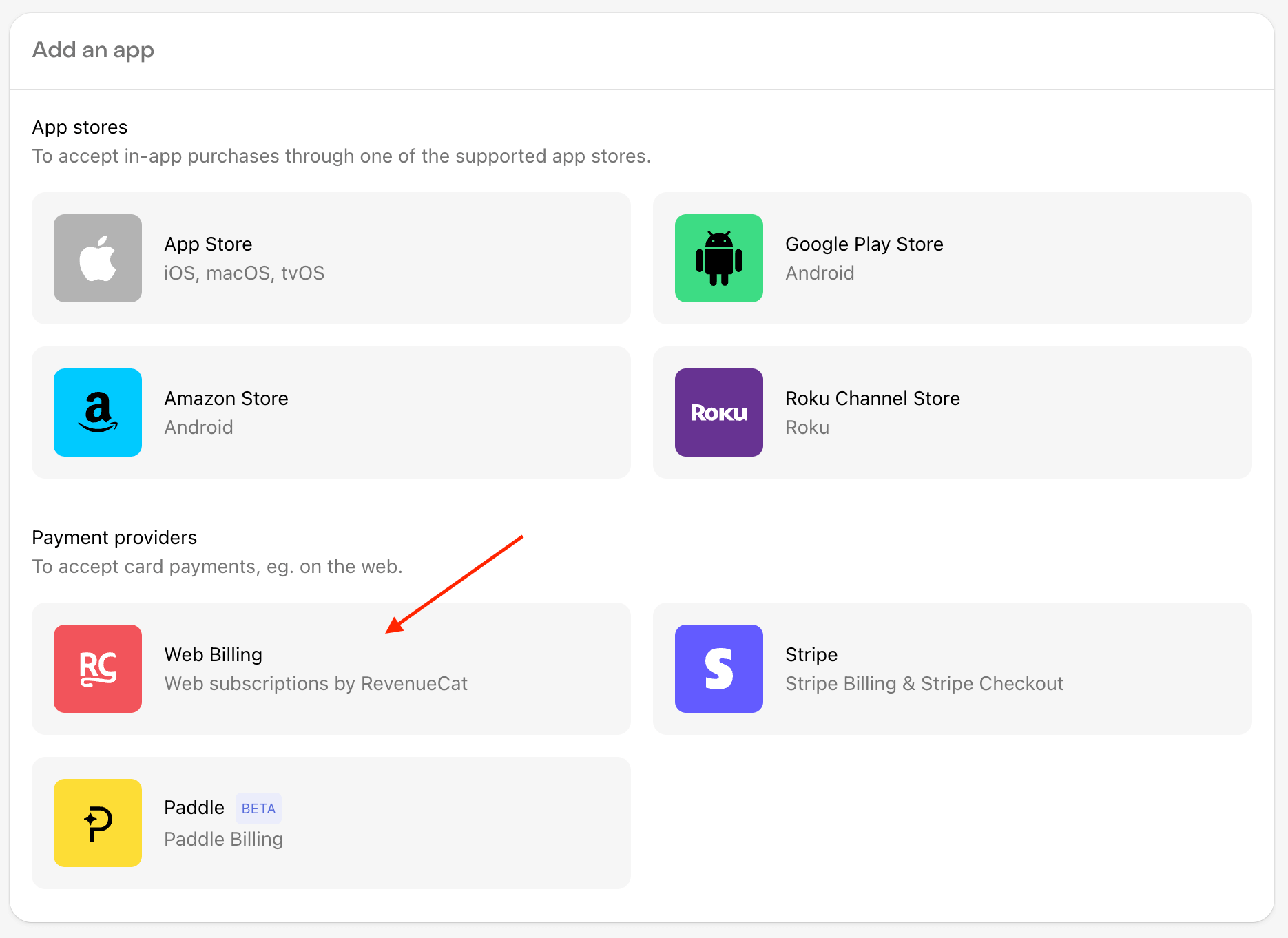Image resolution: width=1288 pixels, height=938 pixels.
Task: Select the App Store card title
Action: (208, 244)
